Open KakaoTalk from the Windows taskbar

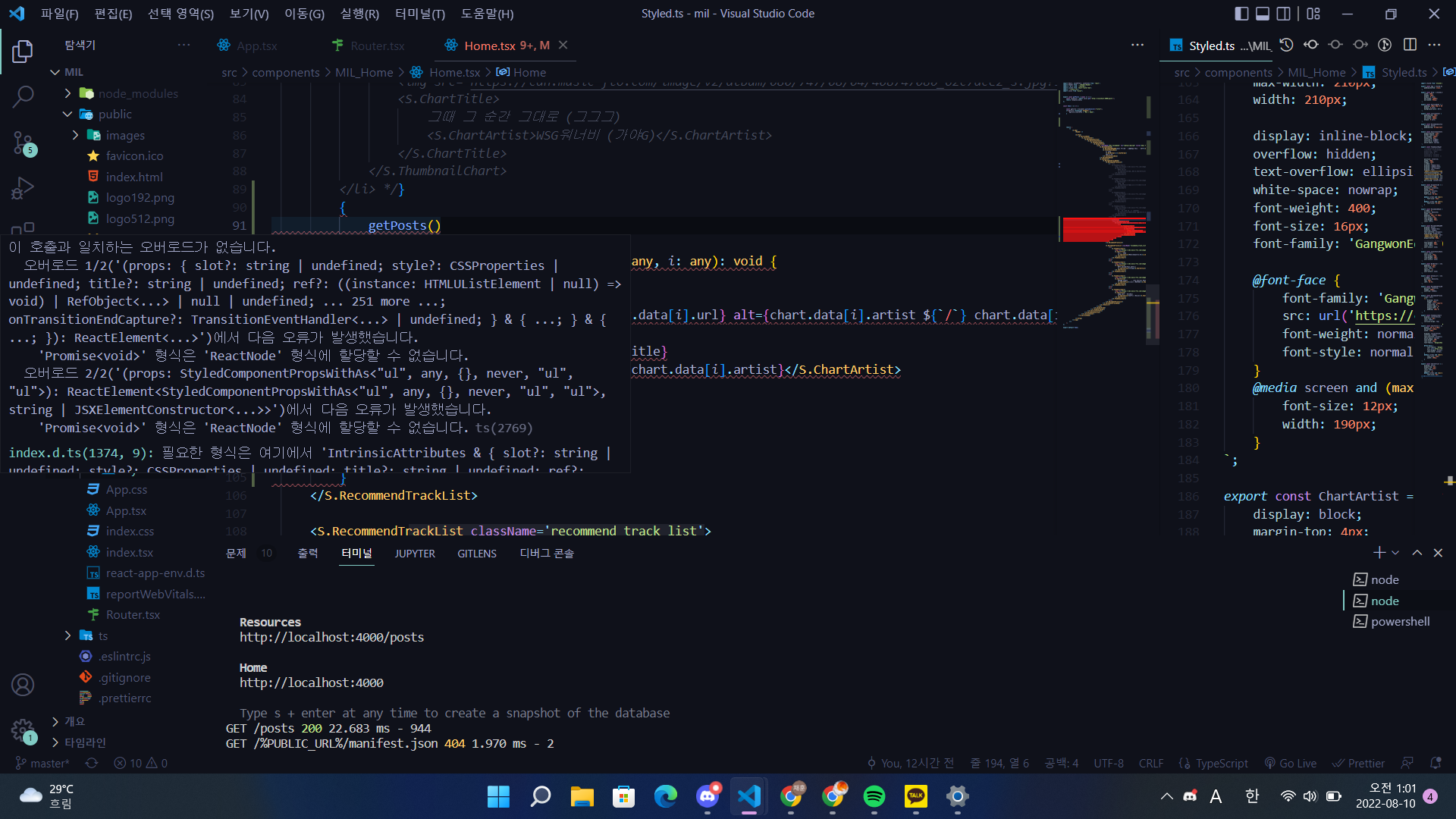[x=915, y=796]
